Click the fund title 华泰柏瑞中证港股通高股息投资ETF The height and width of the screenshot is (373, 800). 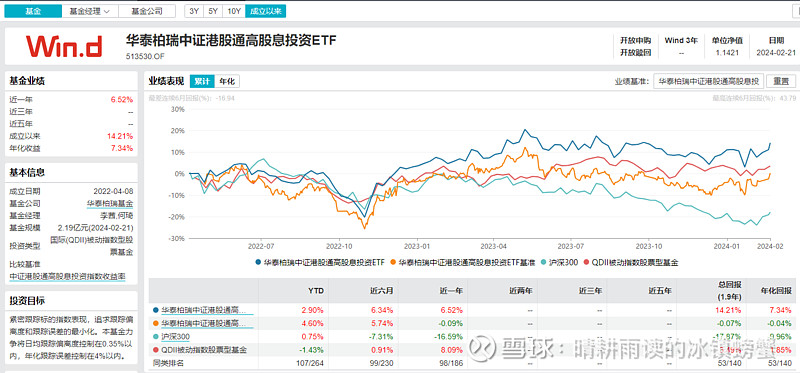(x=232, y=41)
